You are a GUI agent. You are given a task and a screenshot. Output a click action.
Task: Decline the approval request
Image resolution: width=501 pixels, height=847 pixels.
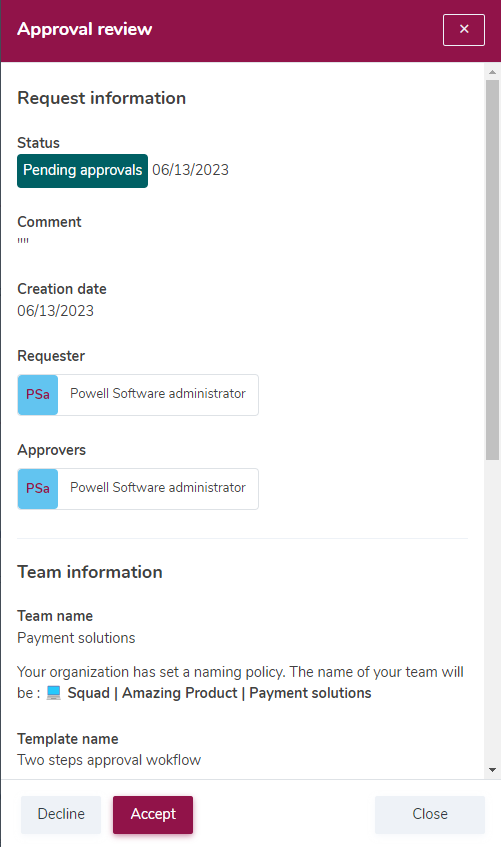tap(61, 814)
